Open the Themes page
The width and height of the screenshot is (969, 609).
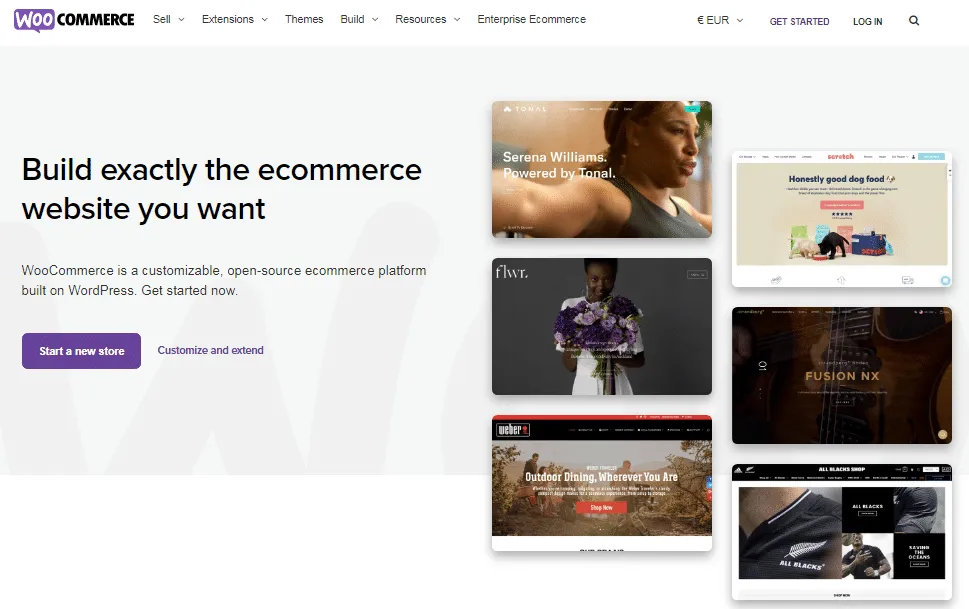304,19
